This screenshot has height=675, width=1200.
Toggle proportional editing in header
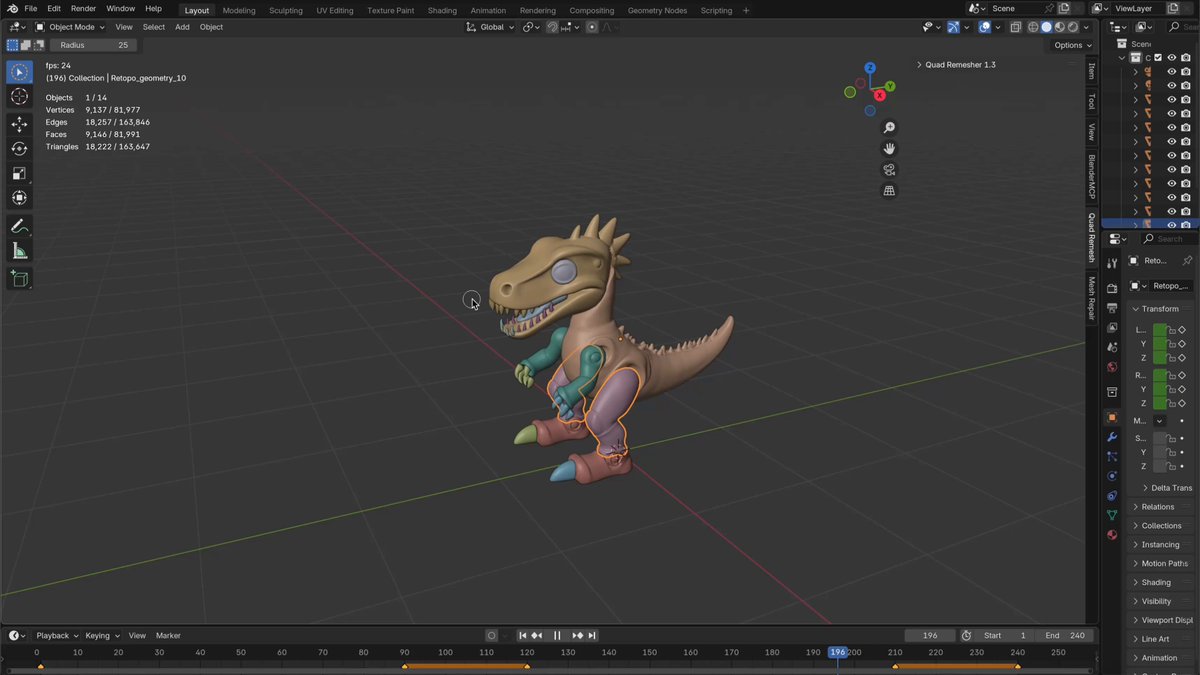(x=592, y=27)
